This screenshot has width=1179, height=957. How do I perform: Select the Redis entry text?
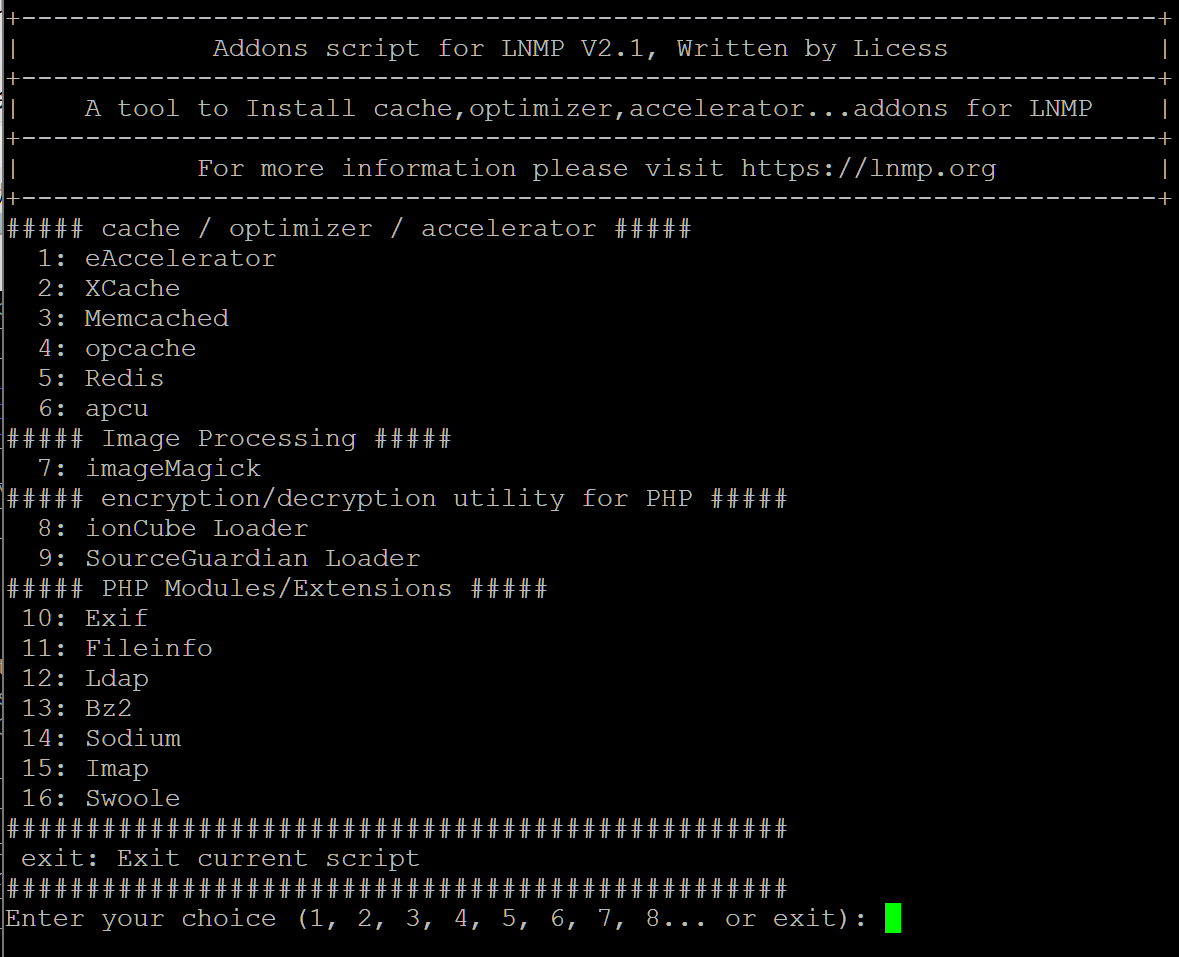point(124,378)
